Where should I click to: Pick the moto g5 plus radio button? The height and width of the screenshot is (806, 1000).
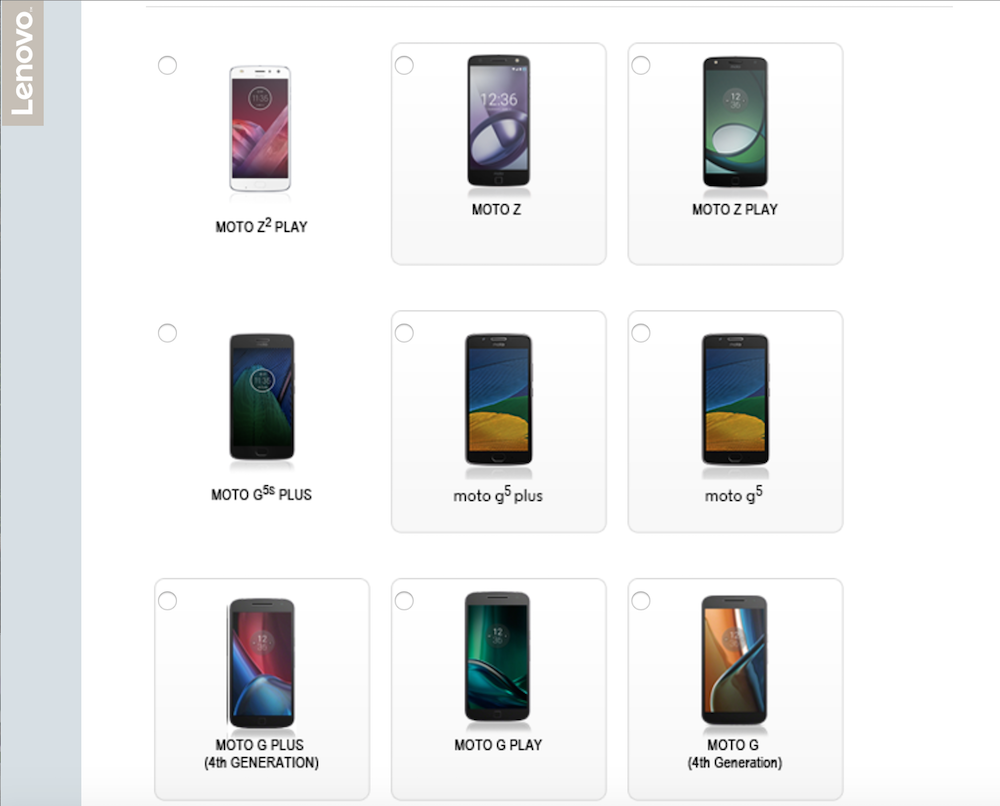[404, 333]
